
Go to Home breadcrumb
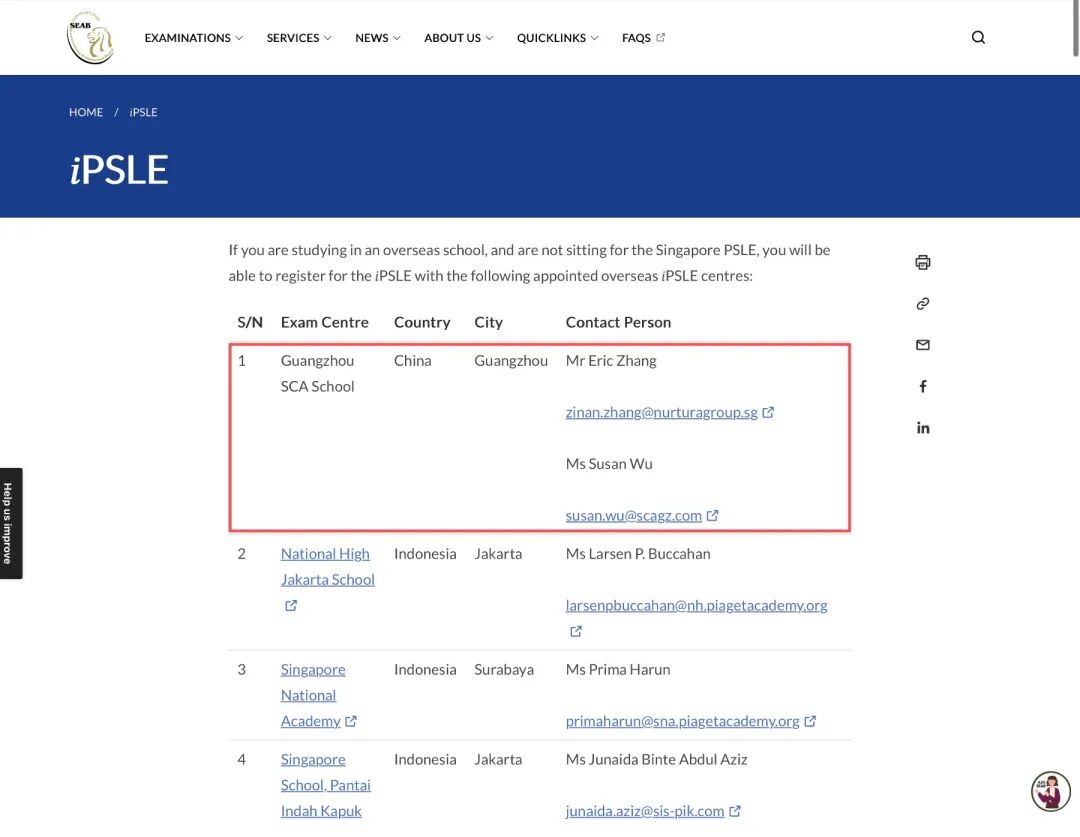(86, 112)
